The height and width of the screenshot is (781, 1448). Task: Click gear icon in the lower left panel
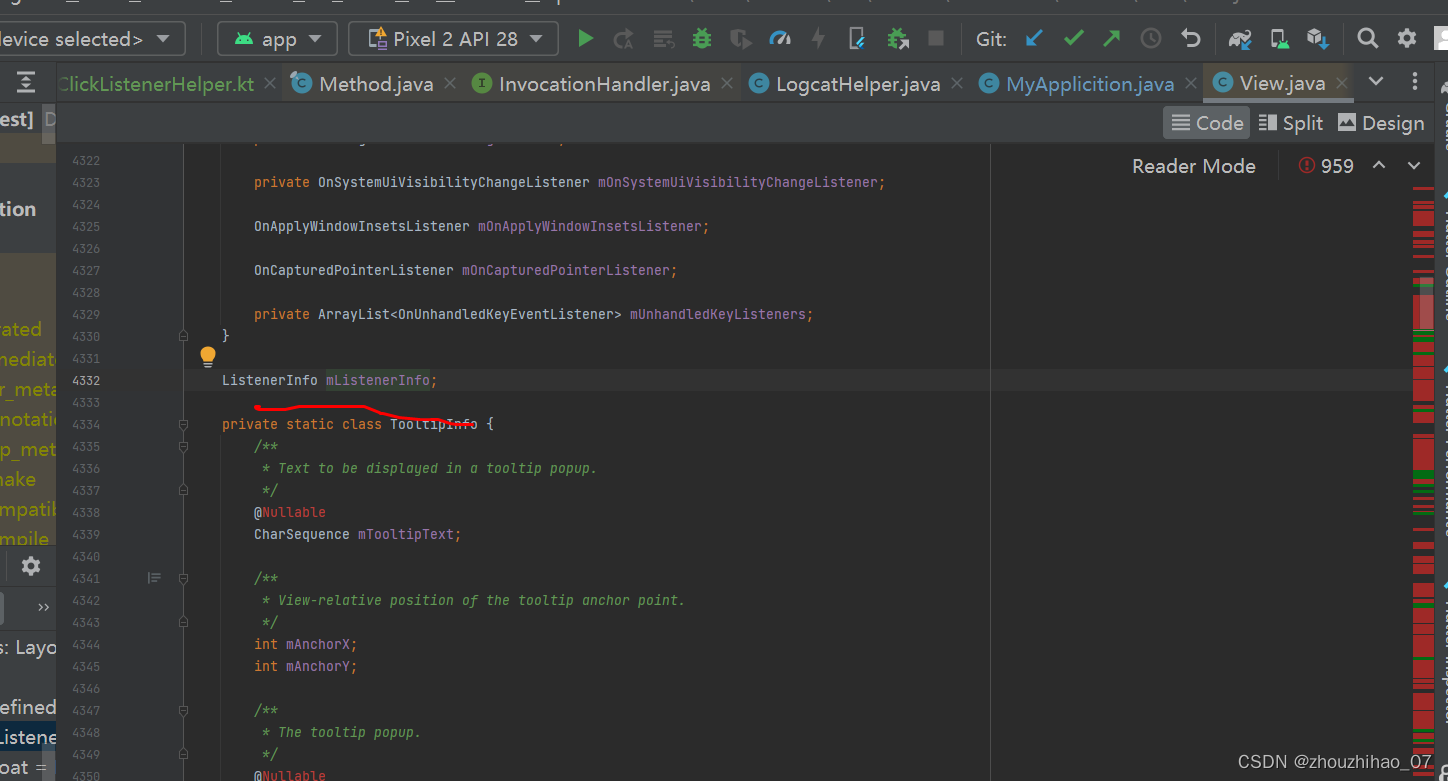coord(31,566)
